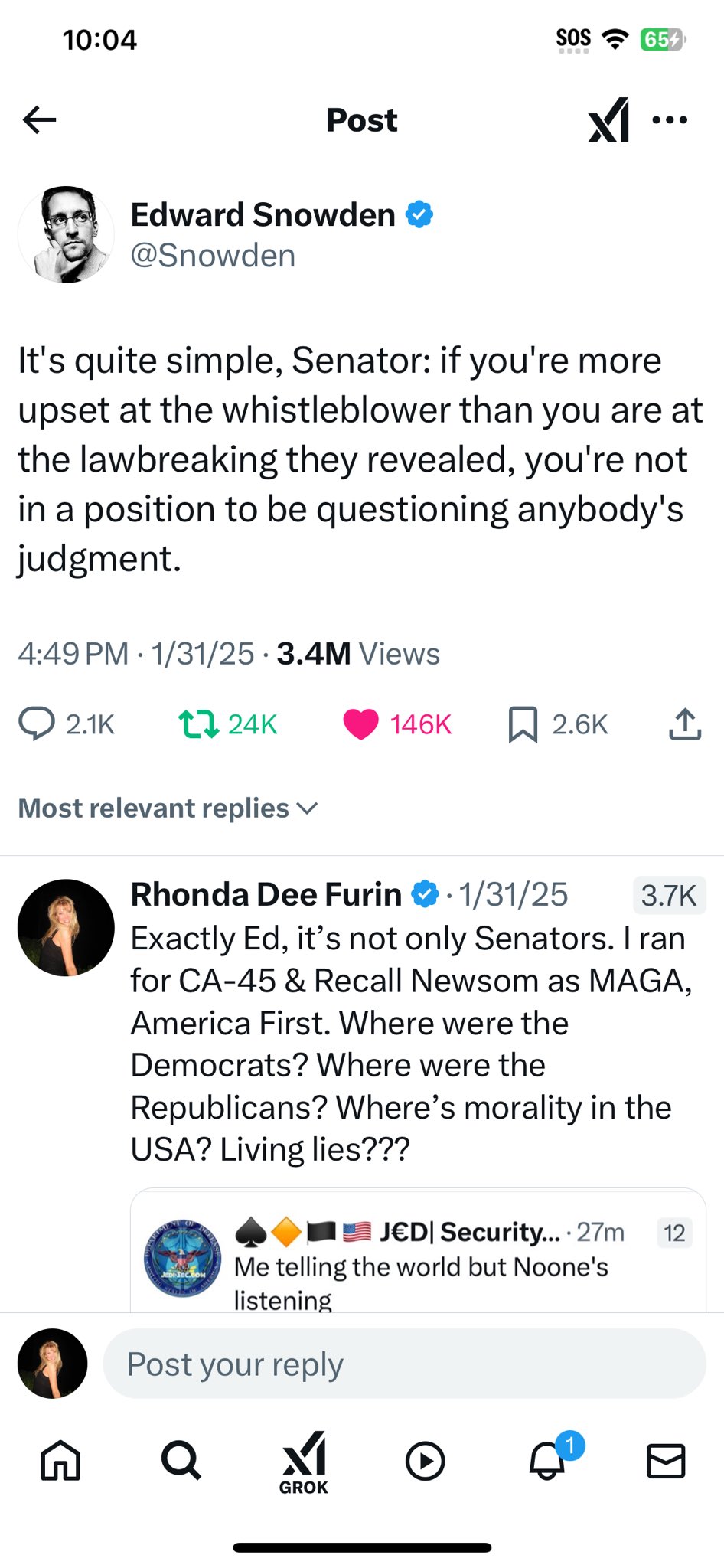Image resolution: width=724 pixels, height=1568 pixels.
Task: Open the replies comment bubble icon
Action: (37, 724)
